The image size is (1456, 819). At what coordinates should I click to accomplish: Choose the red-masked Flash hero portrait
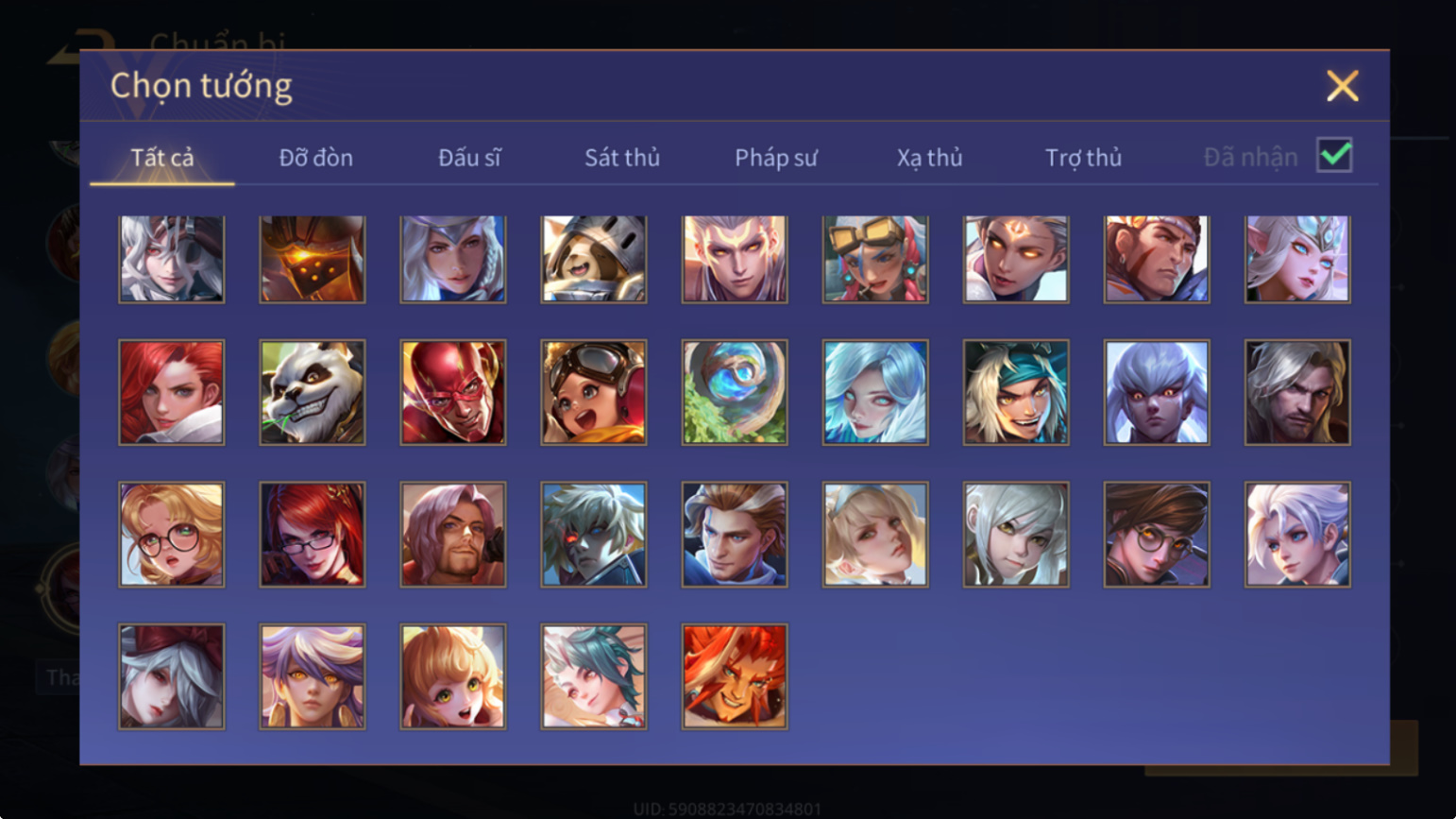452,392
